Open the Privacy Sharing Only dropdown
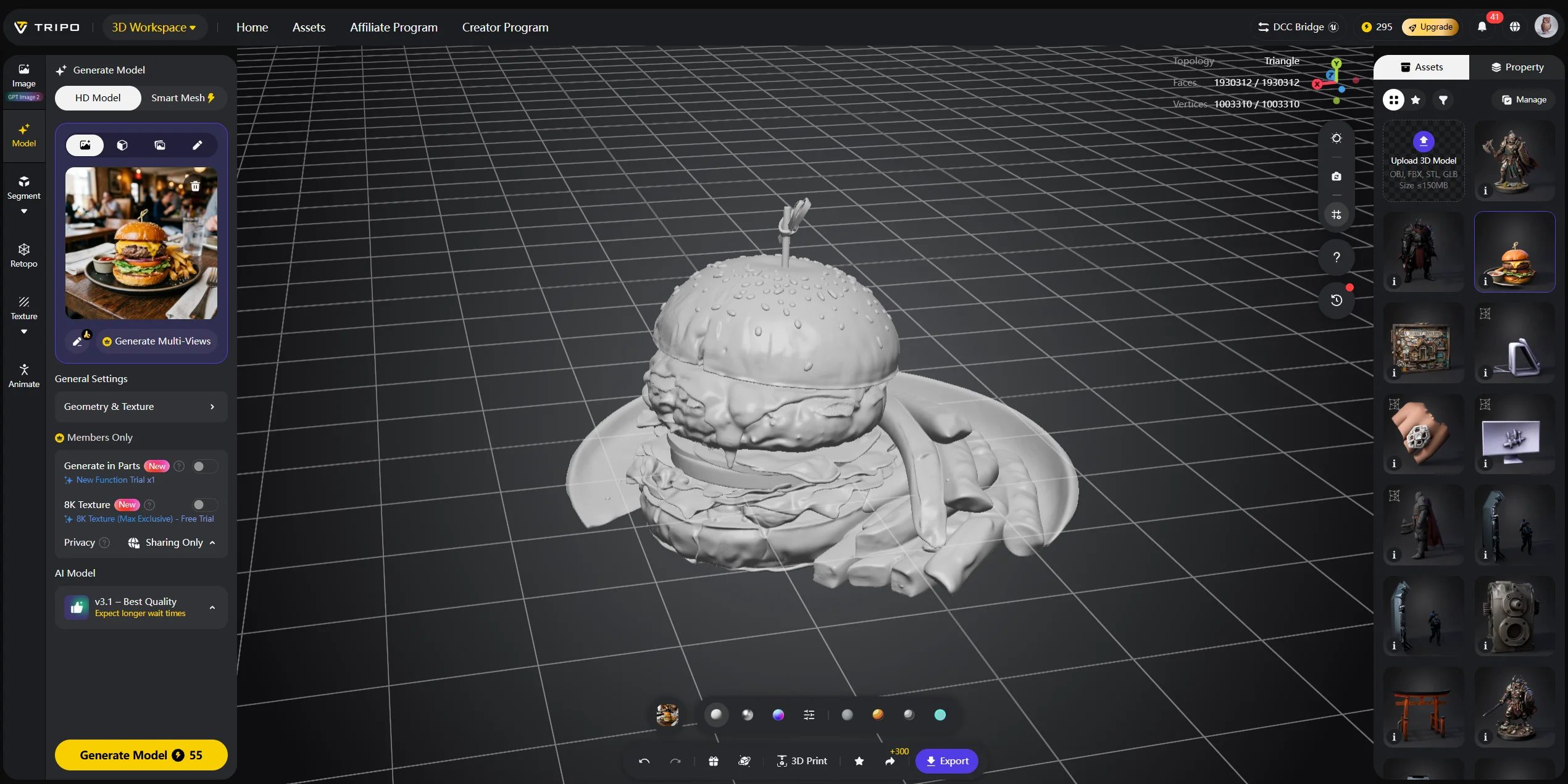Image resolution: width=1568 pixels, height=784 pixels. point(172,543)
